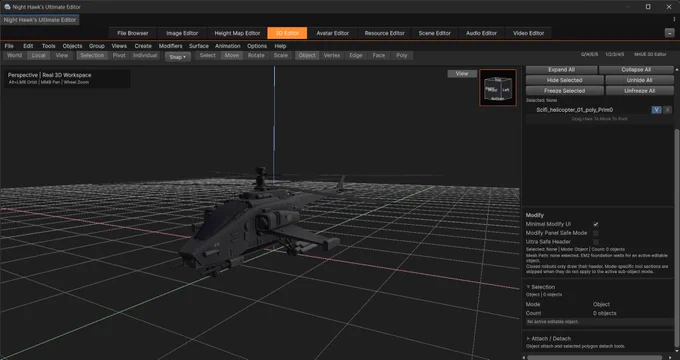
Task: Switch to Face sub-object mode
Action: click(x=379, y=56)
